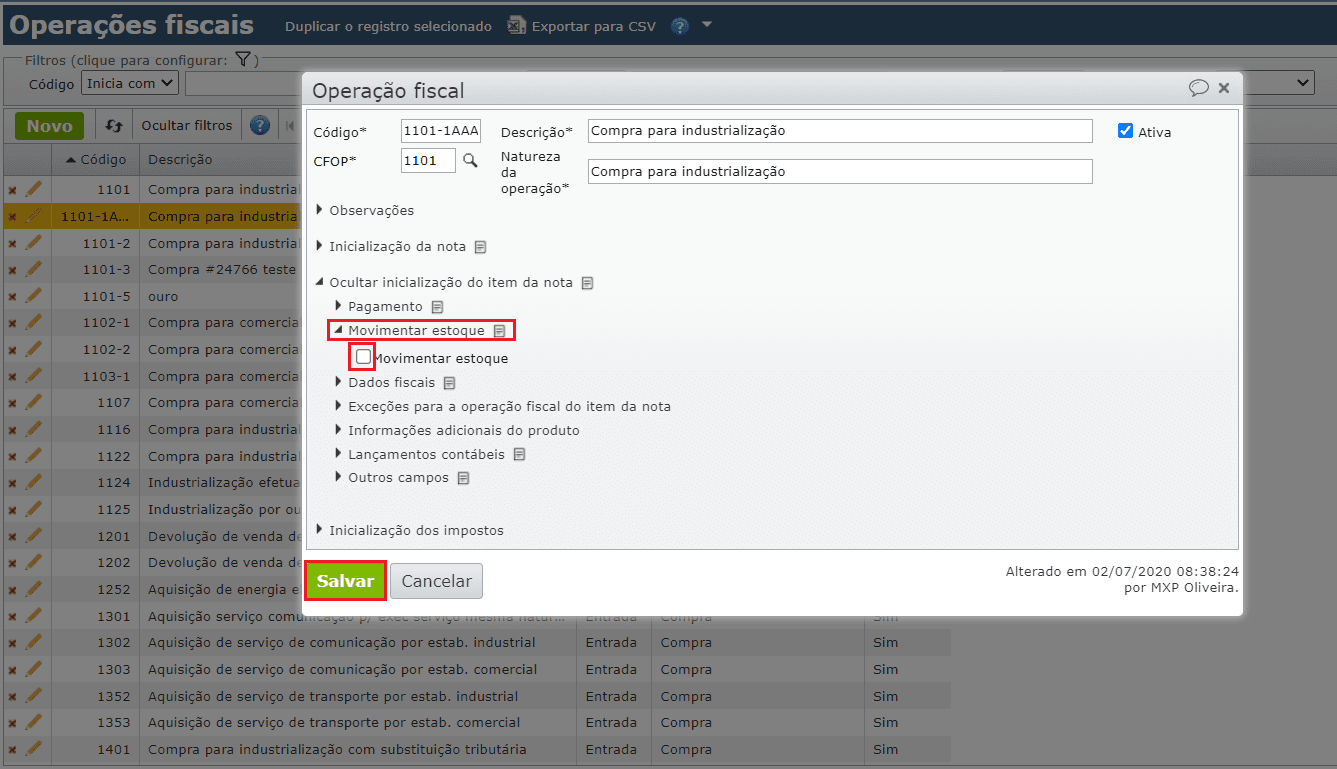Image resolution: width=1337 pixels, height=769 pixels.
Task: Click the filter funnel icon to configure filters
Action: (x=242, y=60)
